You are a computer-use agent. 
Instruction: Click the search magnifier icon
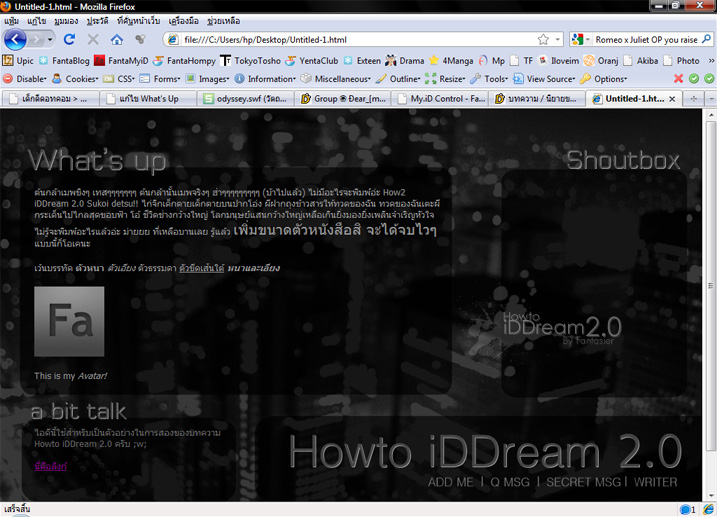tap(706, 39)
